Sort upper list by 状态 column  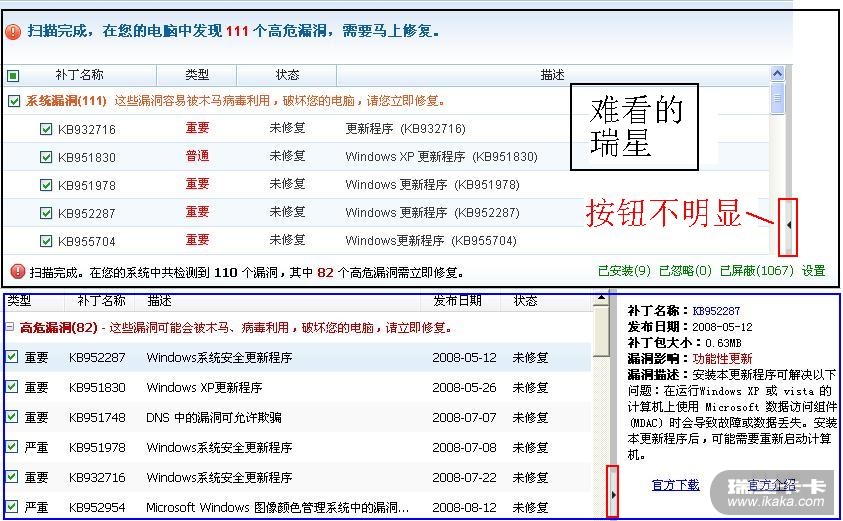[x=287, y=75]
